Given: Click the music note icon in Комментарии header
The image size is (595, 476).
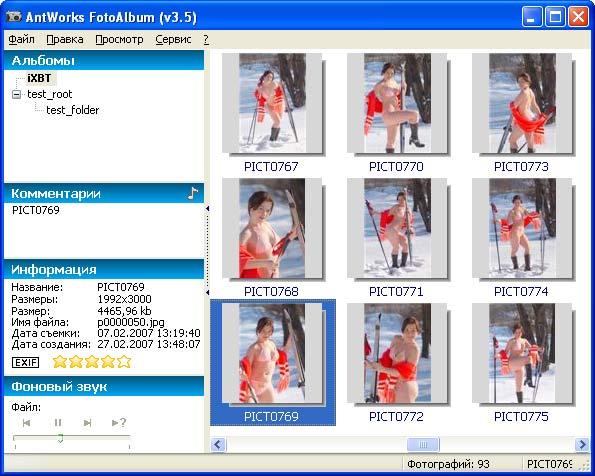Looking at the screenshot, I should (193, 193).
